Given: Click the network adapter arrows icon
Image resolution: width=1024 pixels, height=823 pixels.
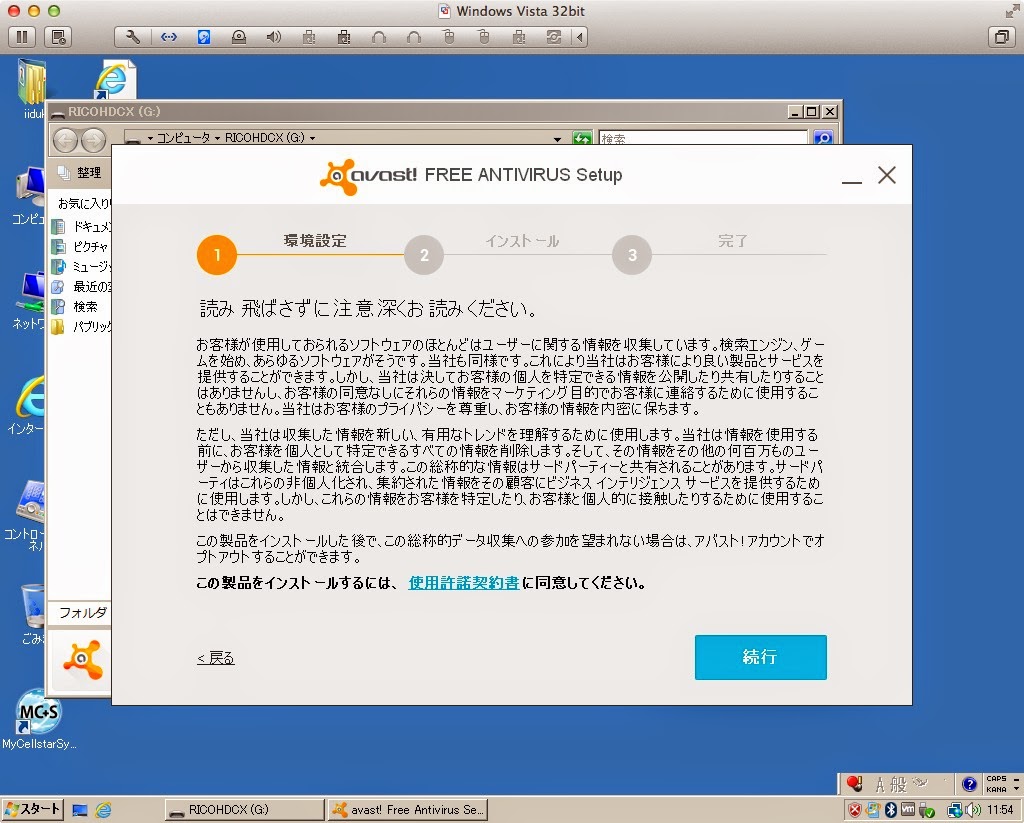Looking at the screenshot, I should [168, 37].
